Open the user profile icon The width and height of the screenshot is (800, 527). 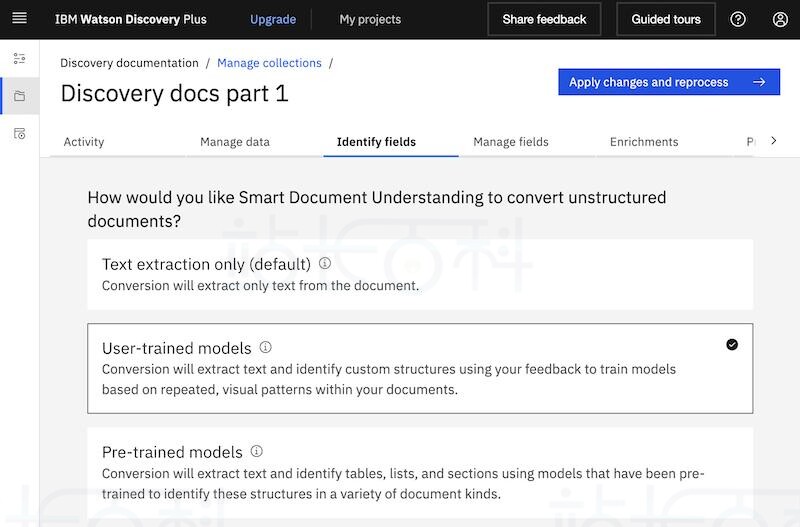click(780, 19)
